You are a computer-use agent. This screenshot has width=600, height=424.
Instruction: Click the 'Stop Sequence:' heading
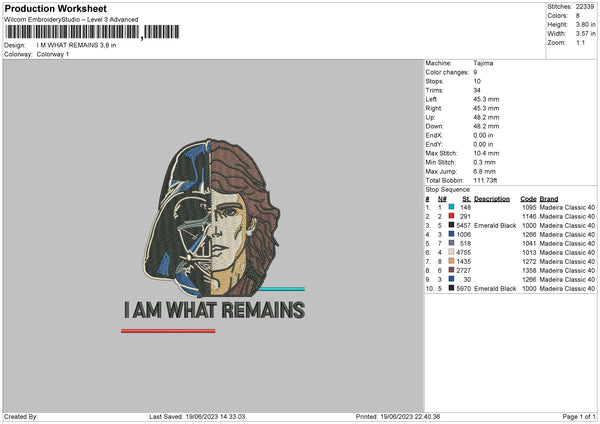(x=448, y=190)
